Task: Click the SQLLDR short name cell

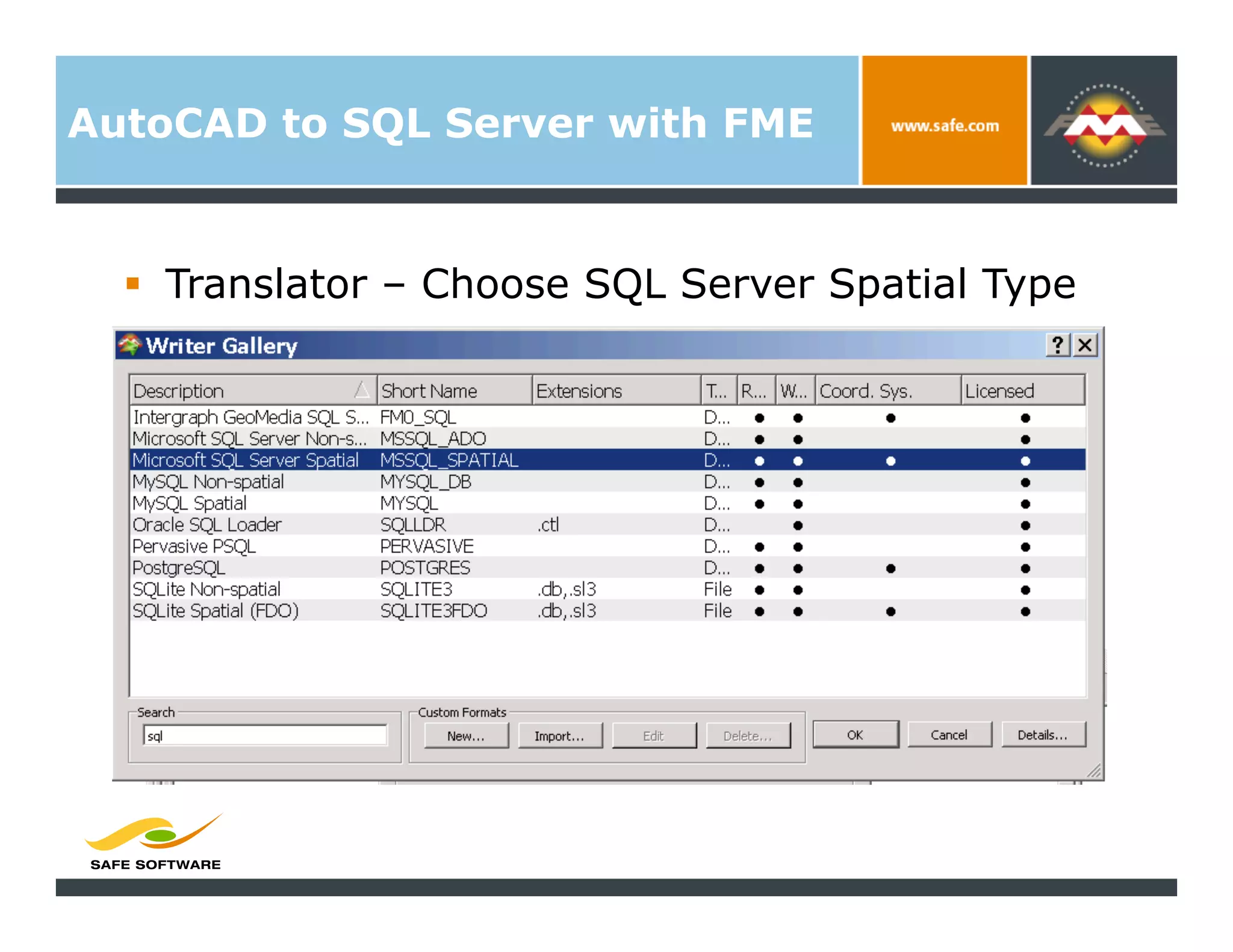Action: tap(413, 525)
